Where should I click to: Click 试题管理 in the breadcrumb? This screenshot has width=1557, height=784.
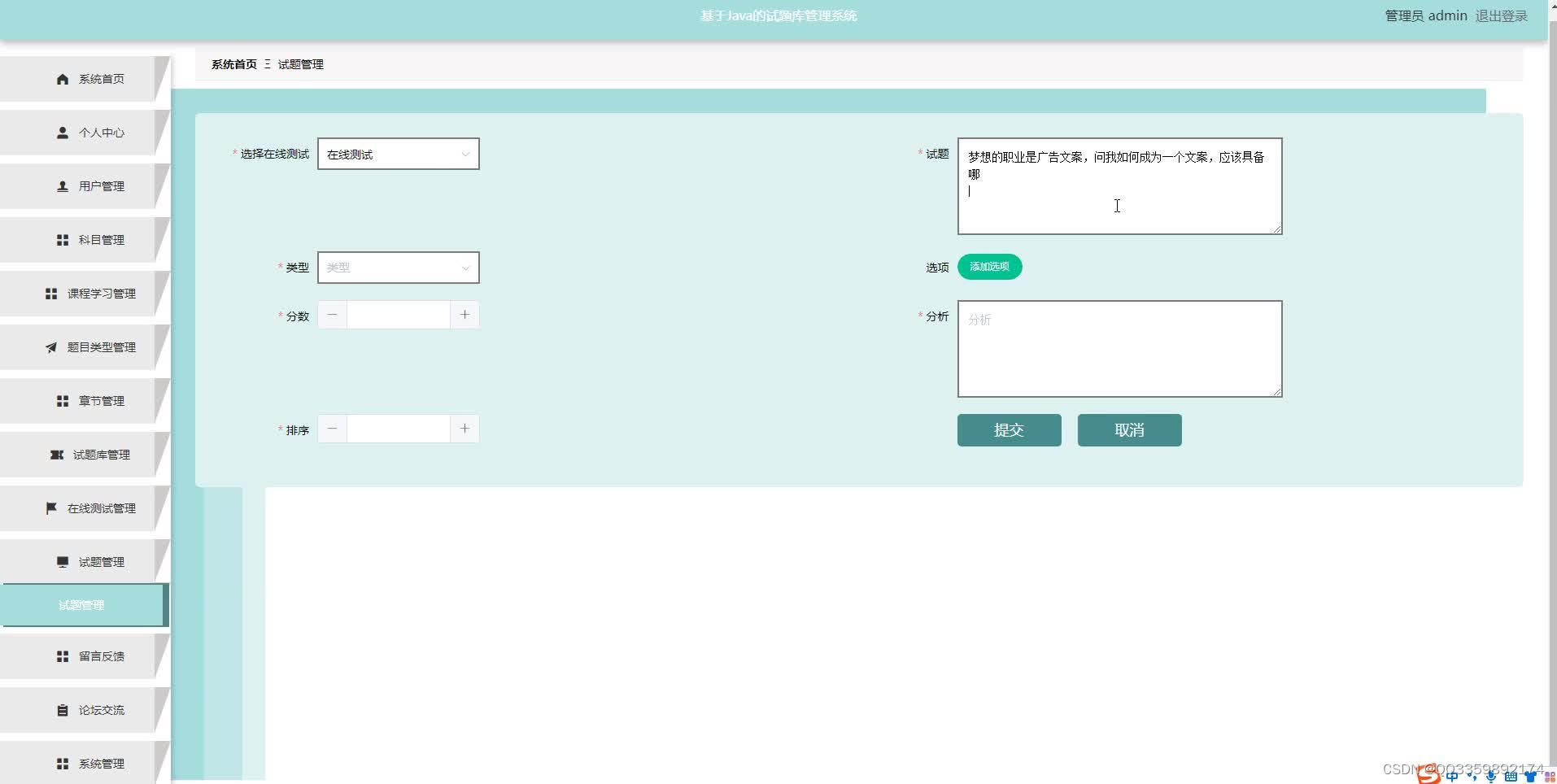[301, 64]
